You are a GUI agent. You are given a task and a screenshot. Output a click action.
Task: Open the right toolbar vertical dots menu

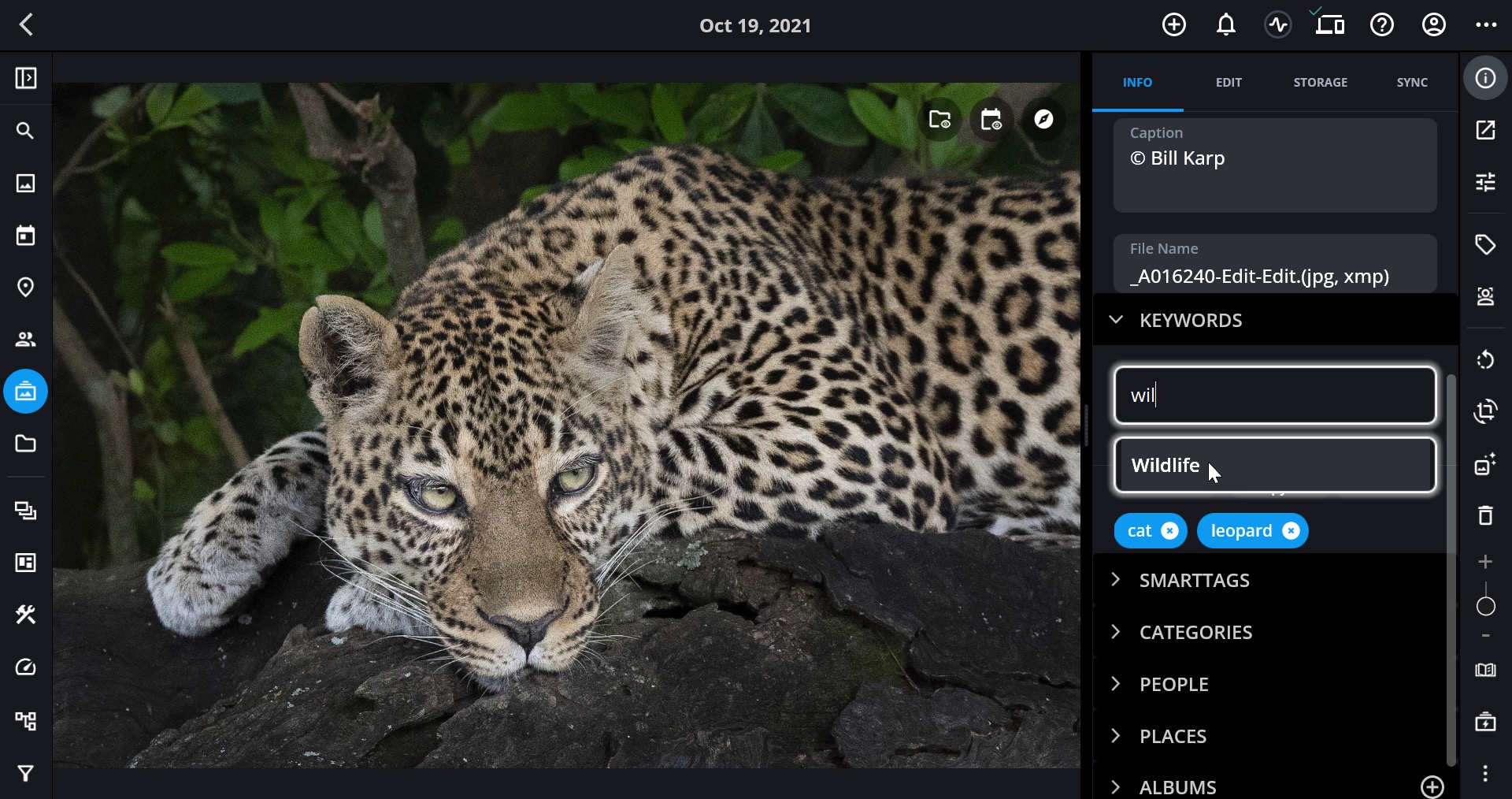point(1485,774)
